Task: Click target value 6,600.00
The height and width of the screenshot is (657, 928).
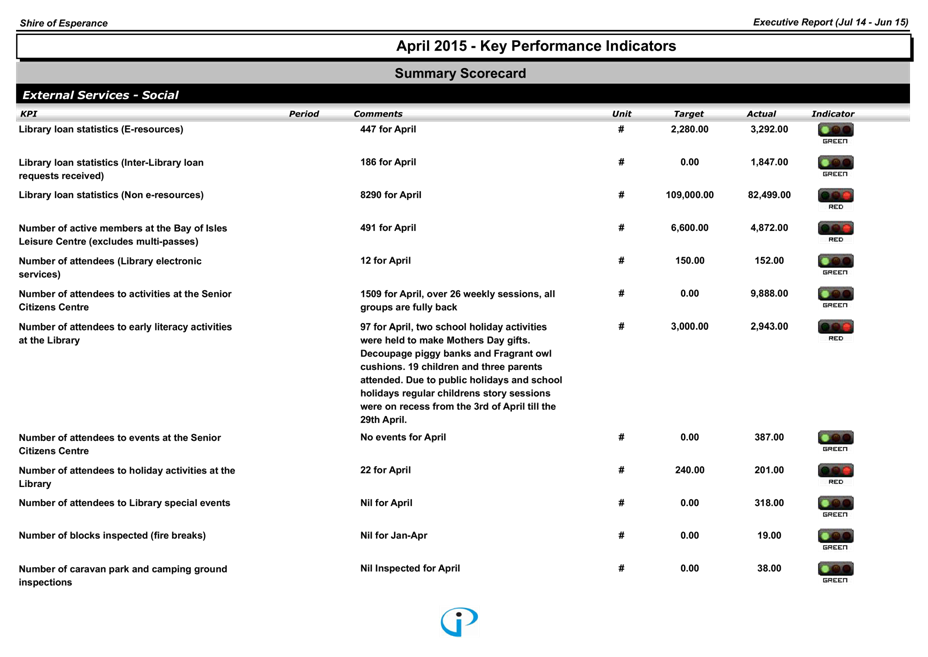Action: click(x=689, y=227)
